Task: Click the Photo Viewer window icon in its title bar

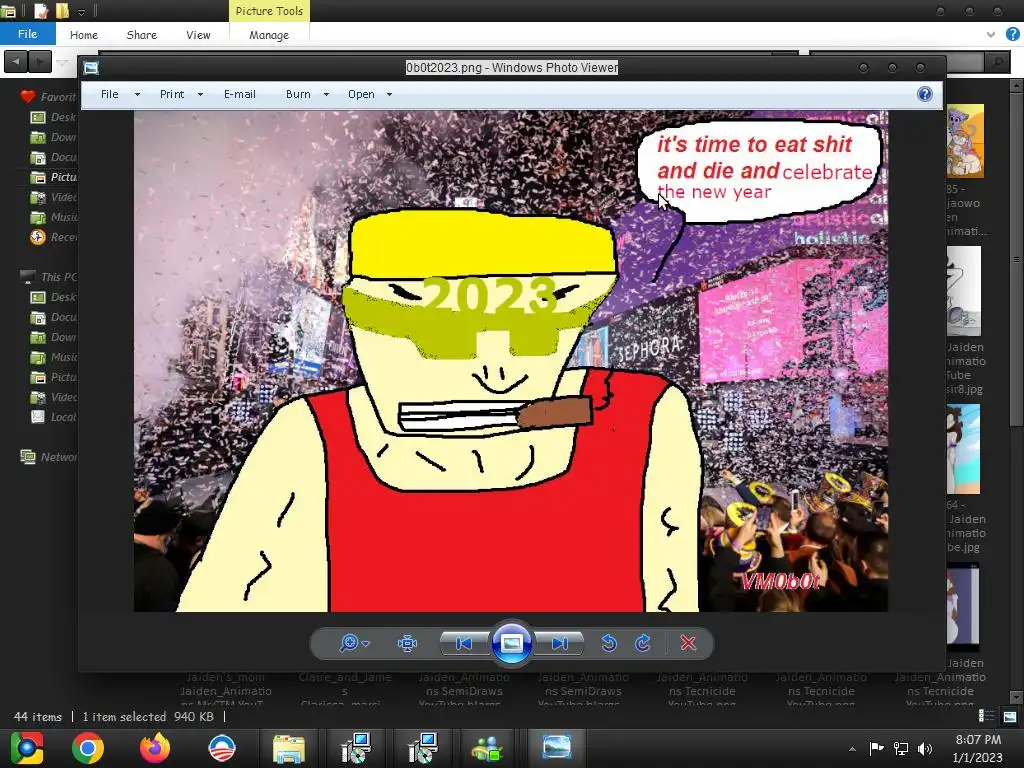Action: 91,68
